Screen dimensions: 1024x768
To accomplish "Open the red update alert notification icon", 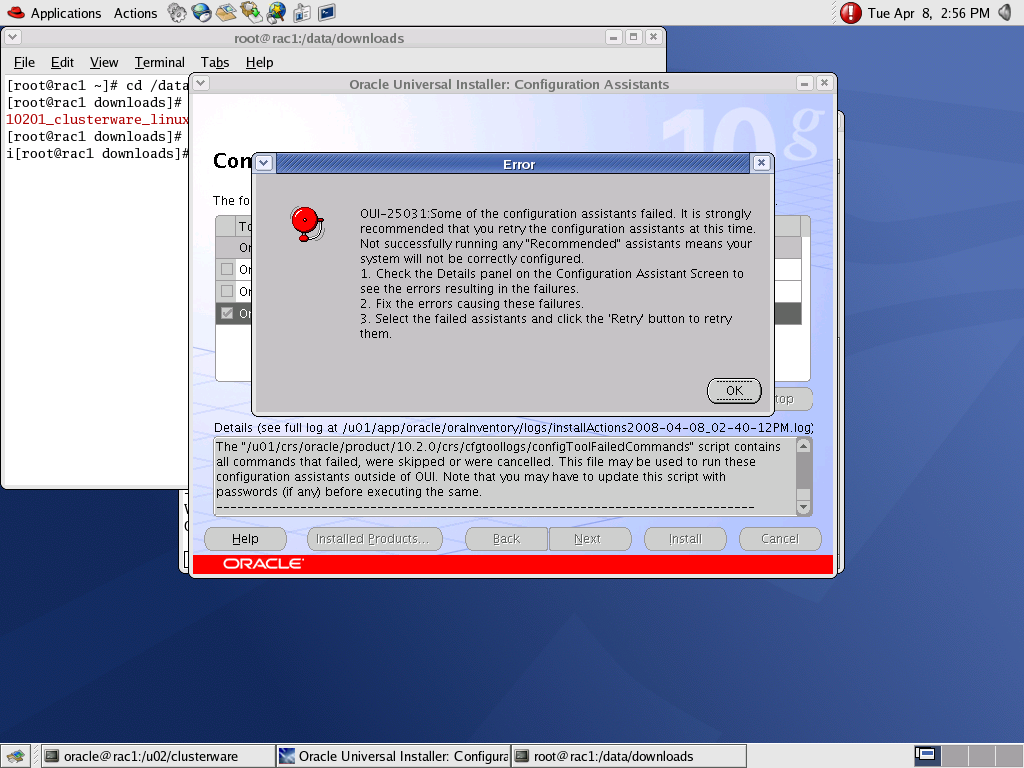I will [850, 13].
